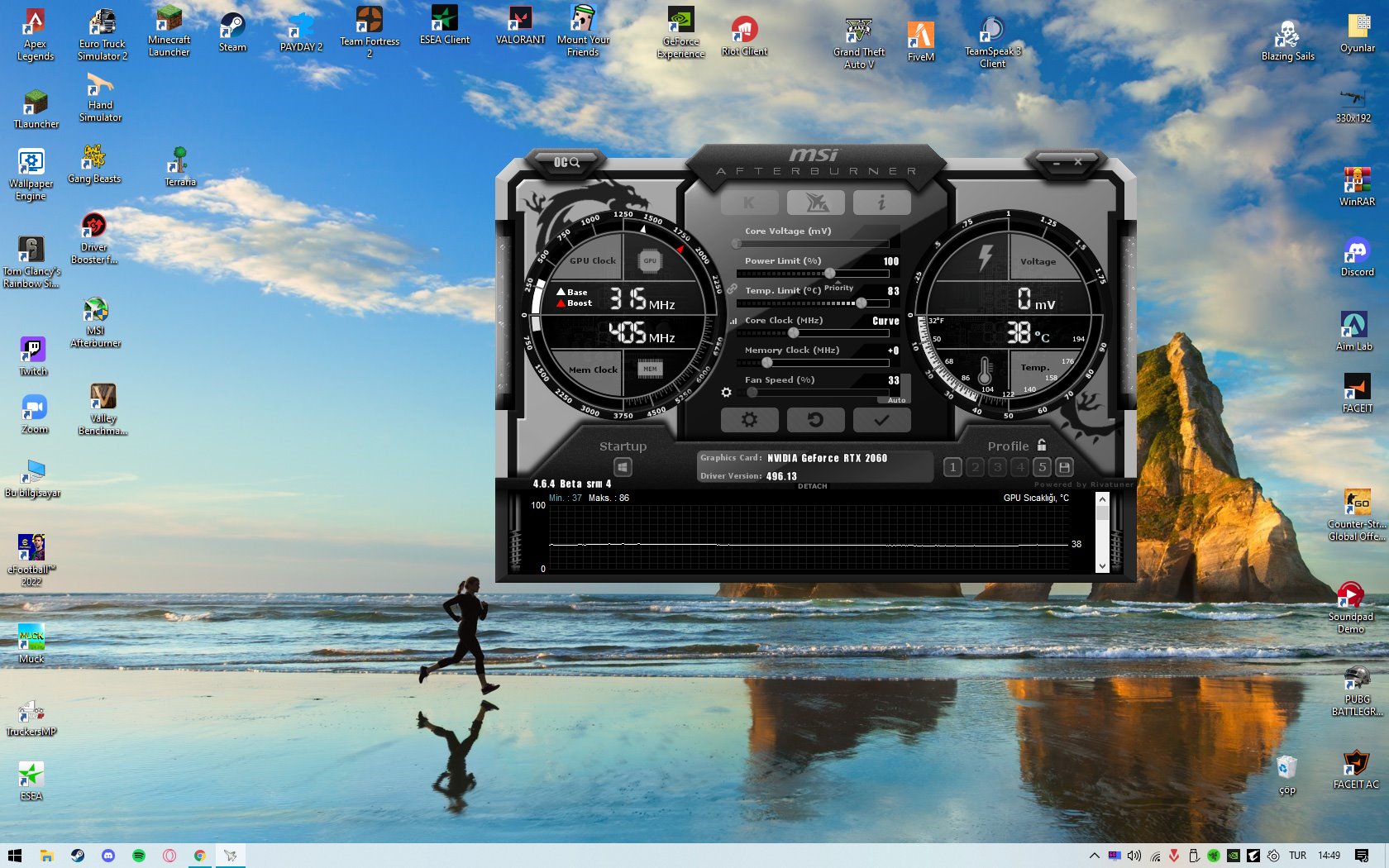Open the WinRAR desktop icon
The height and width of the screenshot is (868, 1389).
point(1357,186)
